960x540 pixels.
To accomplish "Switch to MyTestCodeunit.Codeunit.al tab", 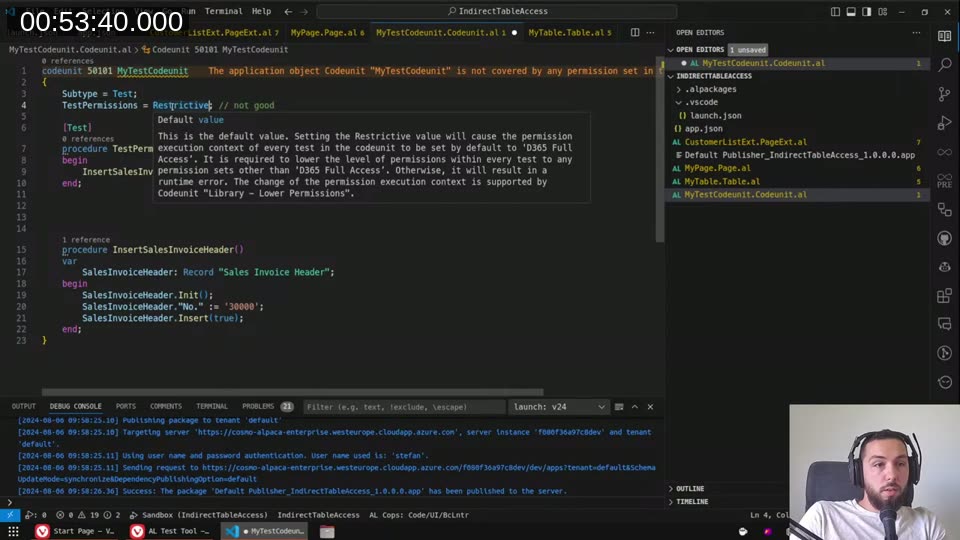I will [445, 32].
